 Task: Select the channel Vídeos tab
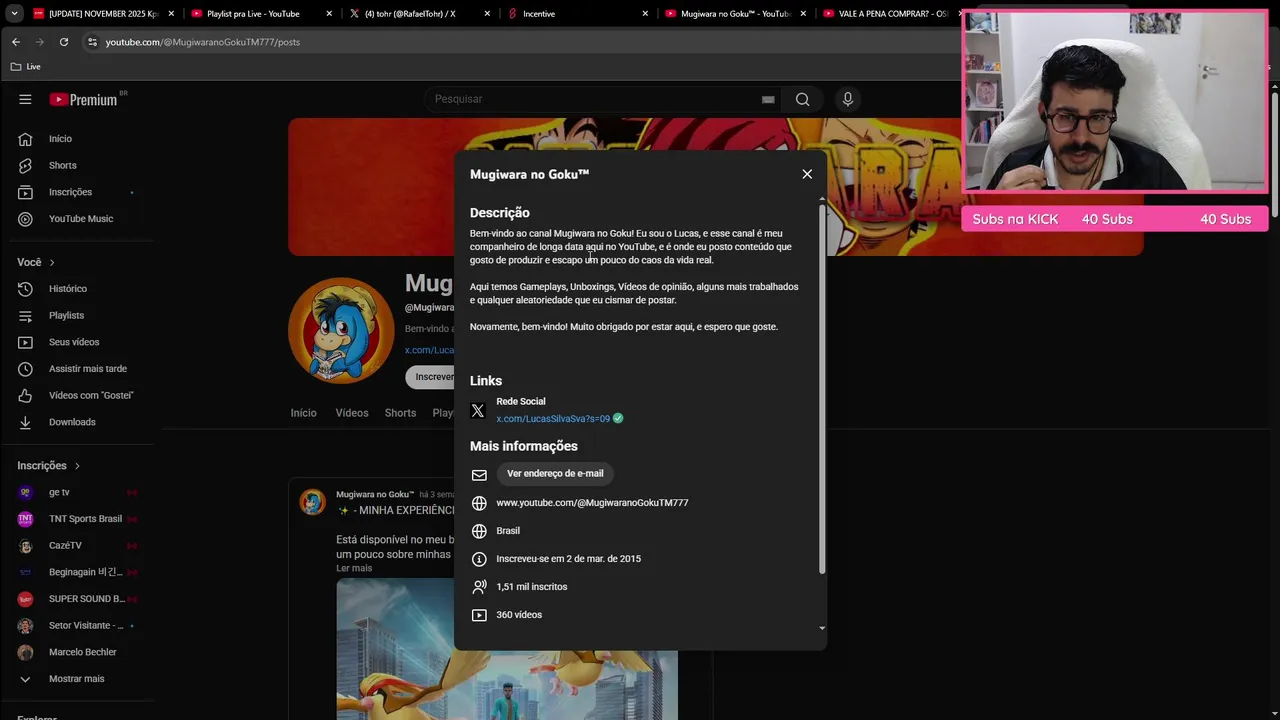click(x=352, y=413)
